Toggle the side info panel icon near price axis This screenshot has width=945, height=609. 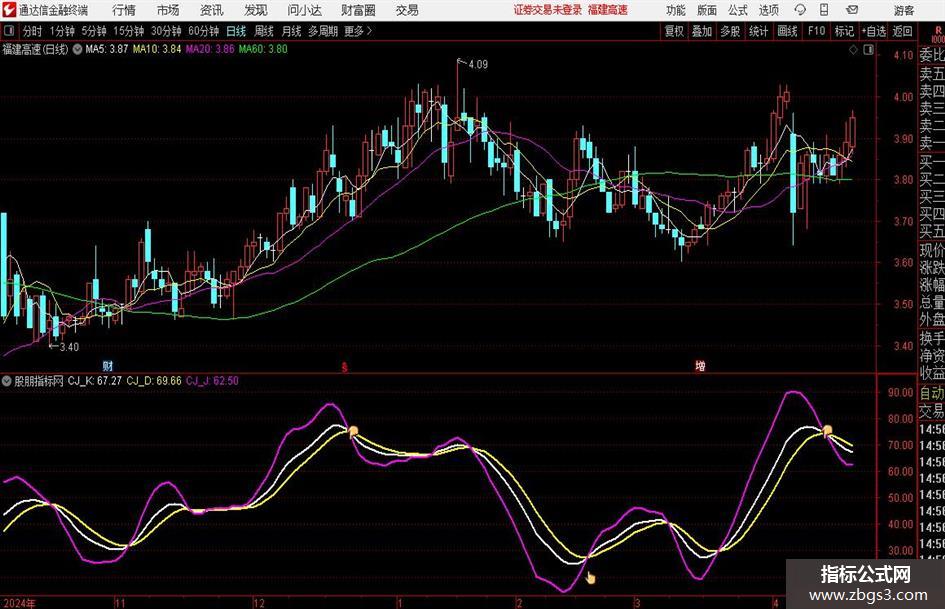coord(868,50)
